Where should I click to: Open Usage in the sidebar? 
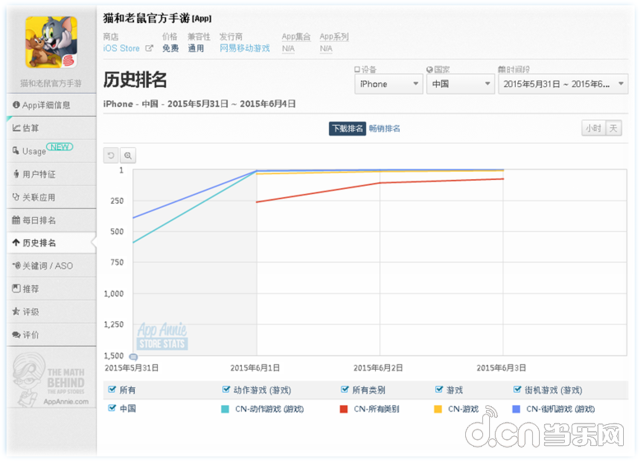(52, 151)
